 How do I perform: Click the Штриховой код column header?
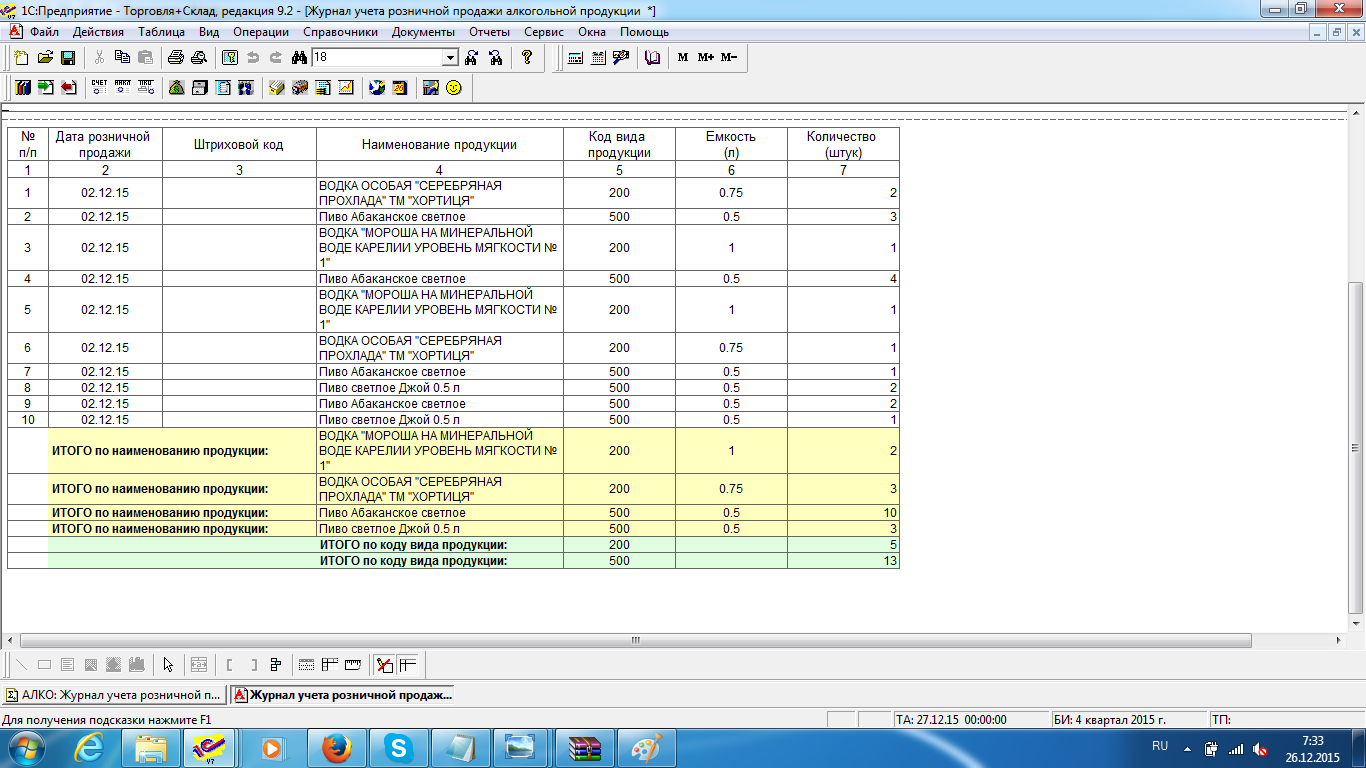point(239,144)
